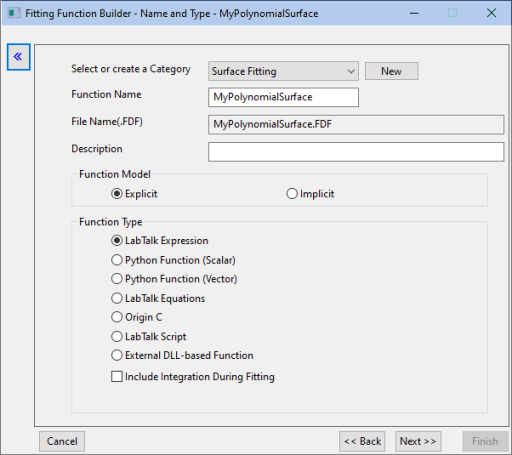Click the New category button
Image resolution: width=512 pixels, height=455 pixels.
click(391, 71)
